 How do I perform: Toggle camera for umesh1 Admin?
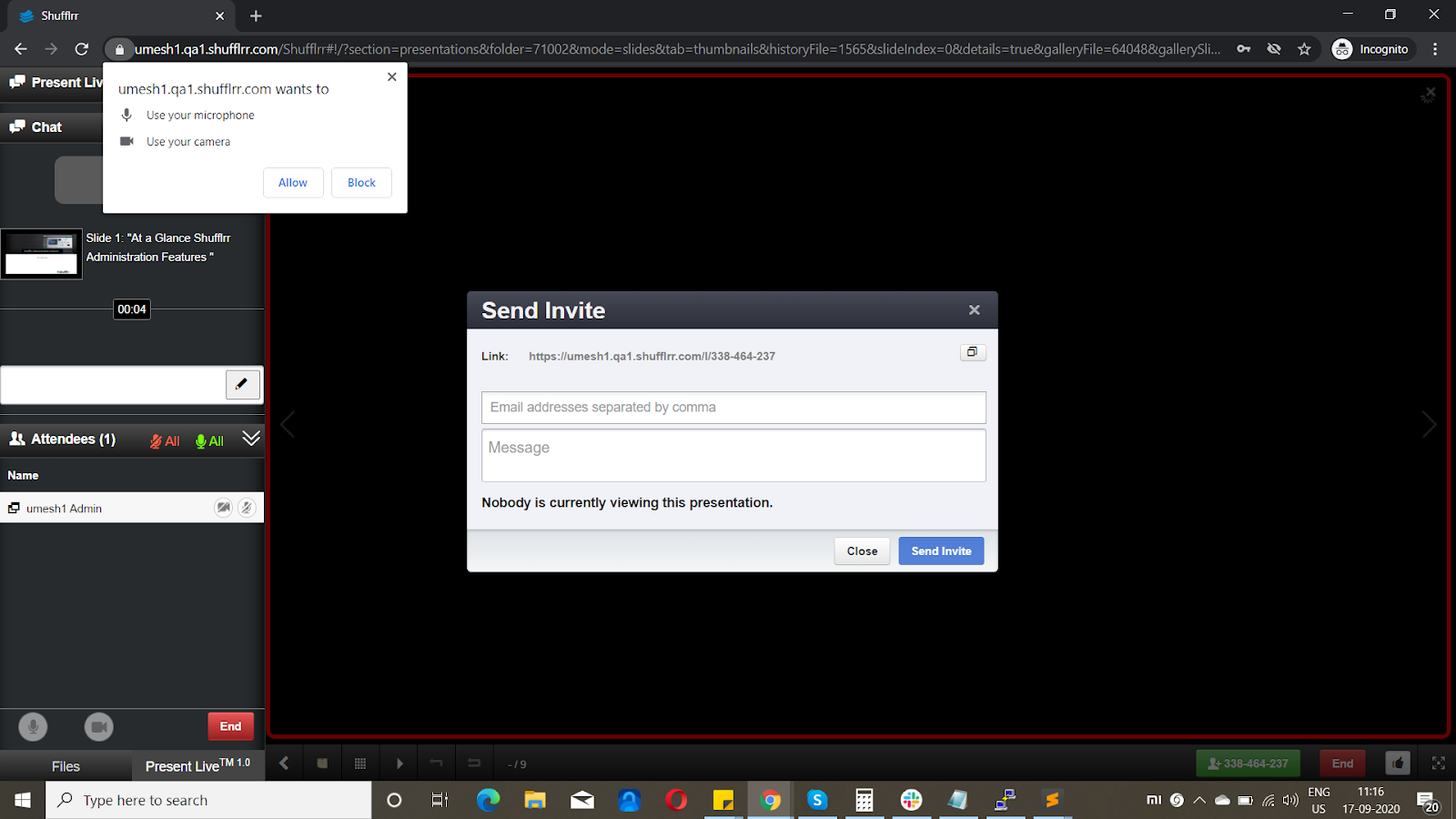(223, 508)
